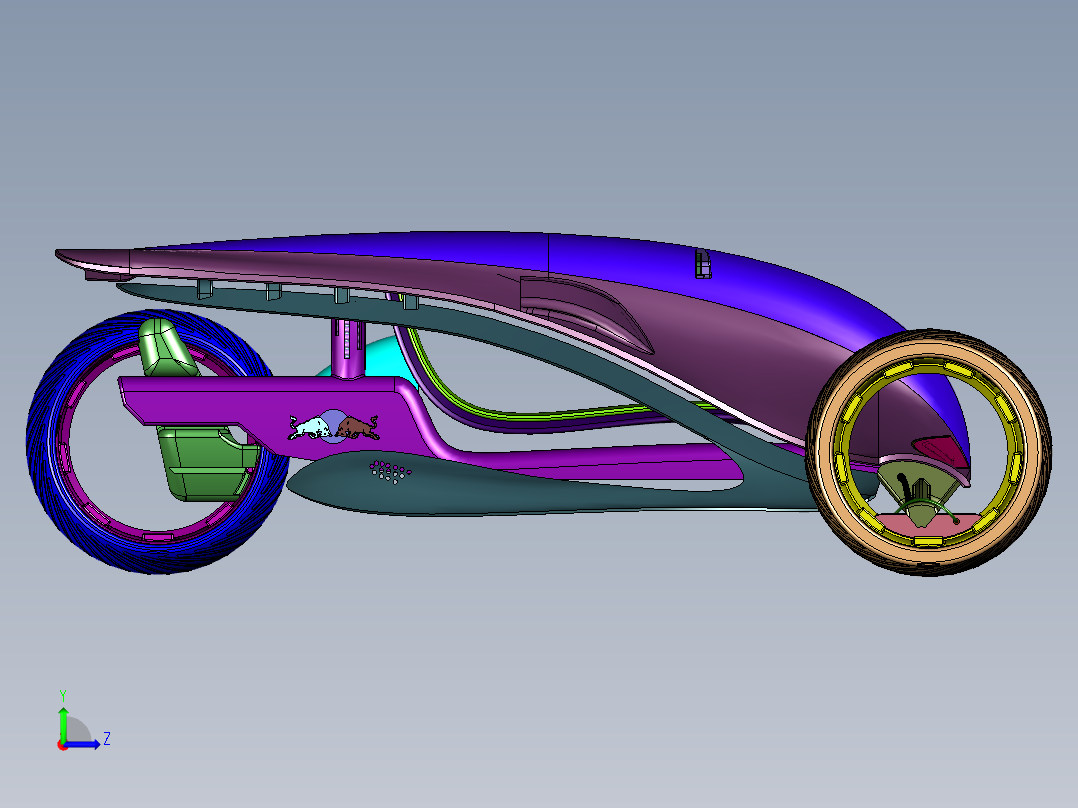The image size is (1078, 808).
Task: Click the purple vertical support post
Action: click(348, 348)
